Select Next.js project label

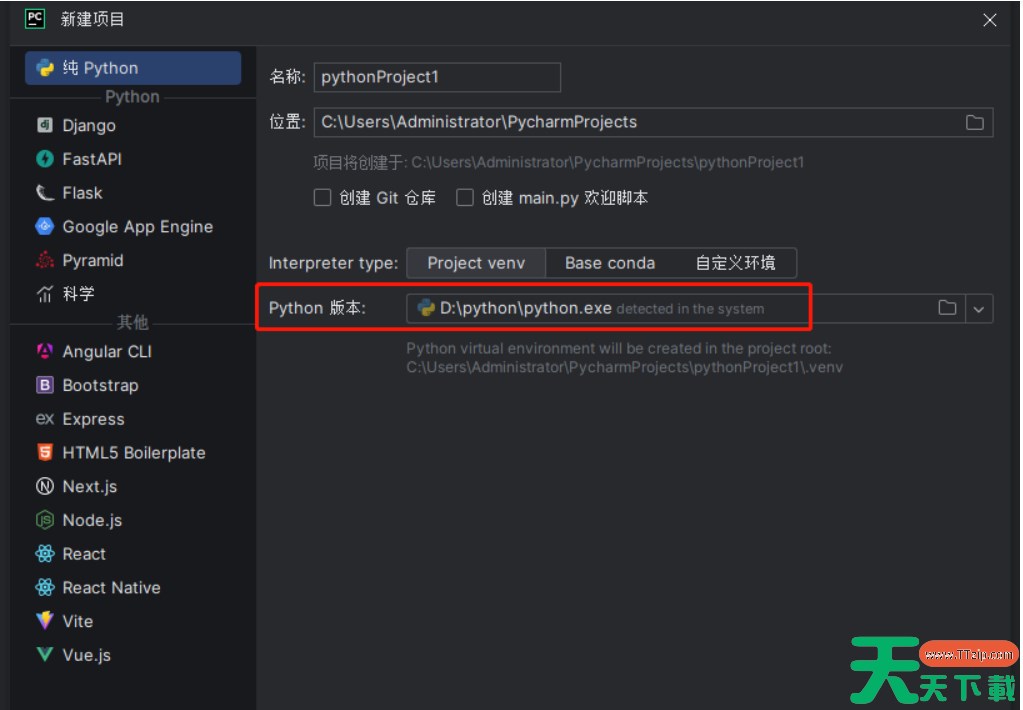pos(90,487)
